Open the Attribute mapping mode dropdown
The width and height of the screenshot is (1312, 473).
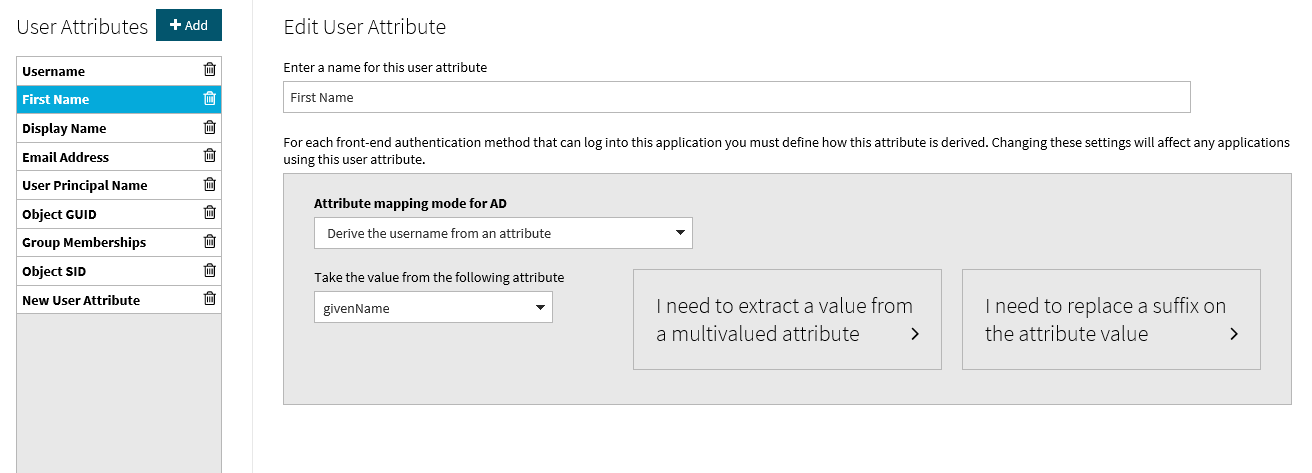click(x=503, y=233)
